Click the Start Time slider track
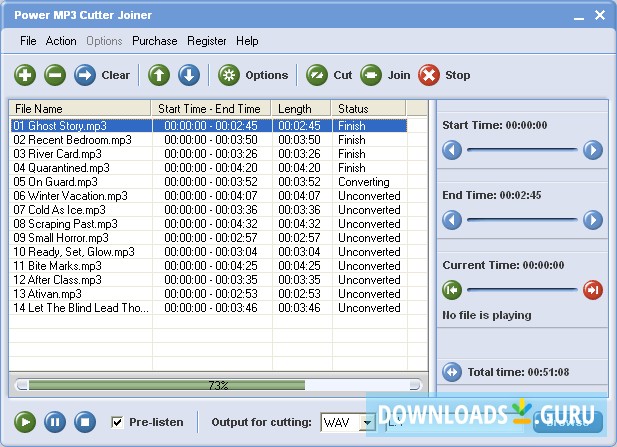This screenshot has height=447, width=617. click(x=522, y=150)
